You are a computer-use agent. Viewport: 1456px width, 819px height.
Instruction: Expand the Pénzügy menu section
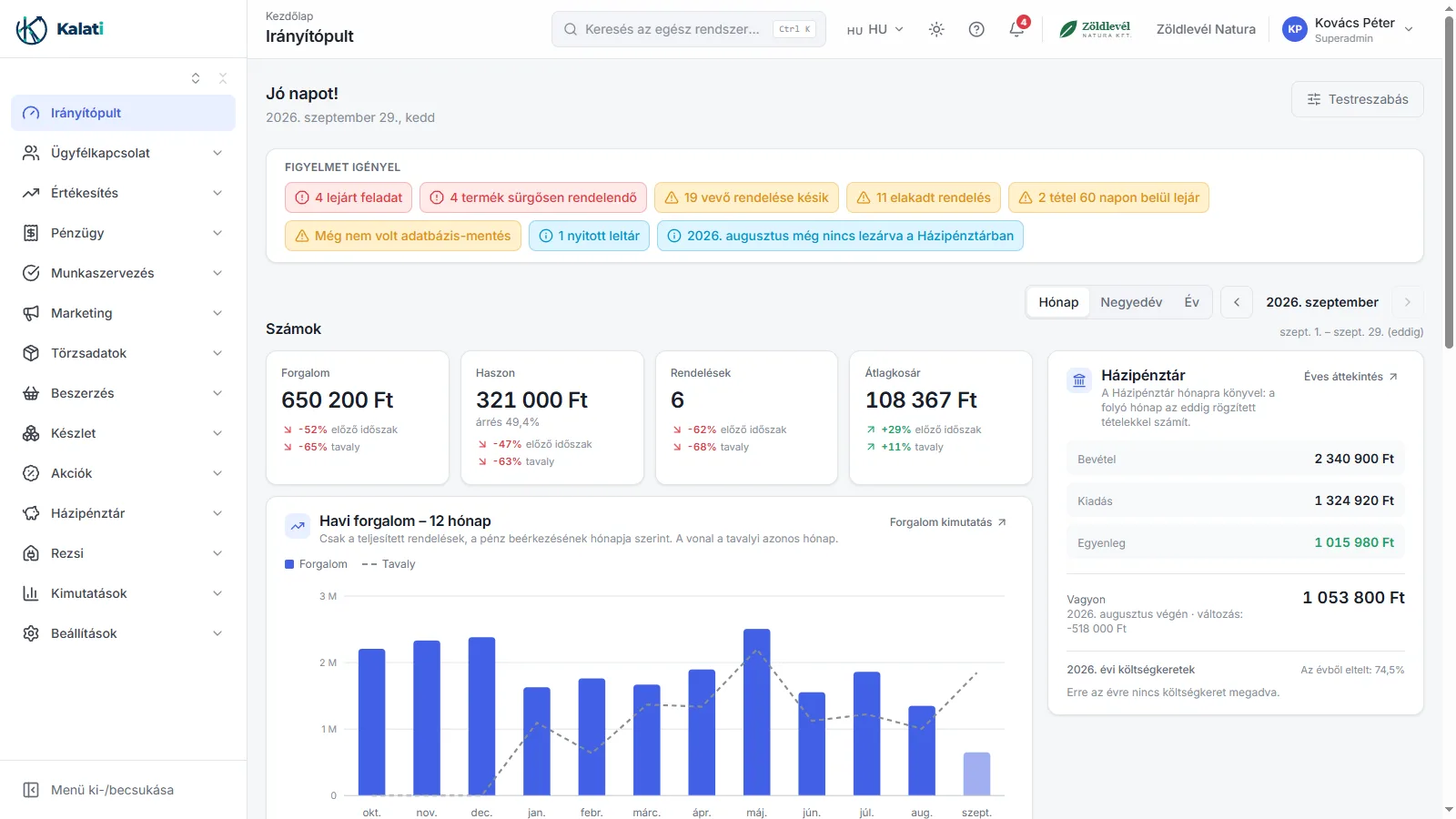[123, 233]
